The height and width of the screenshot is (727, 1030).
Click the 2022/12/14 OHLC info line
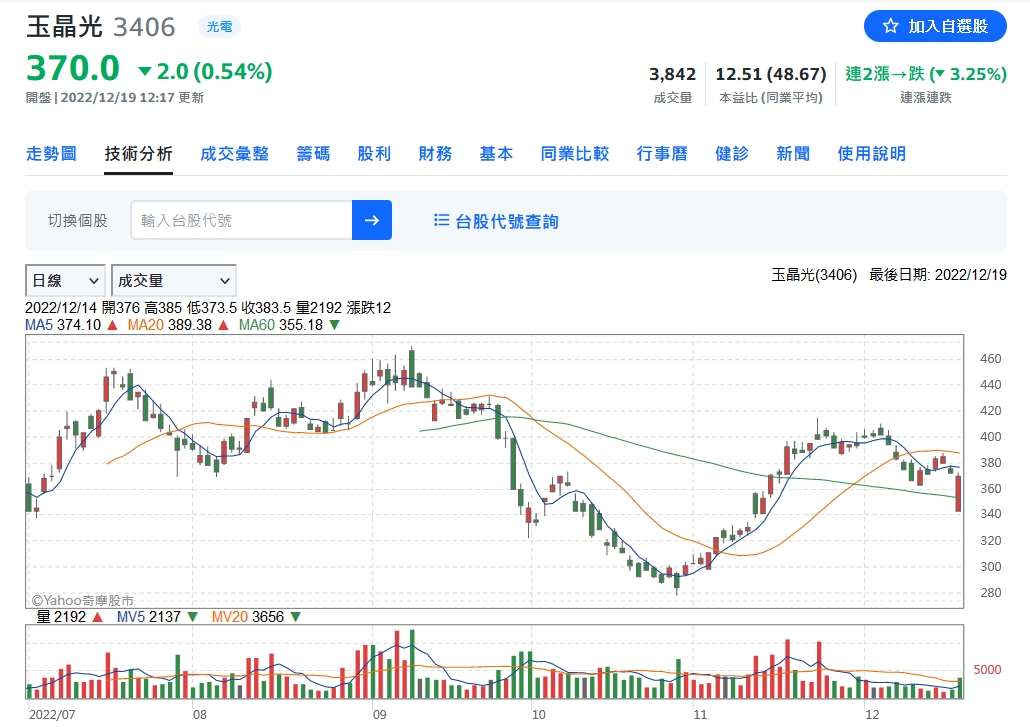coord(208,307)
